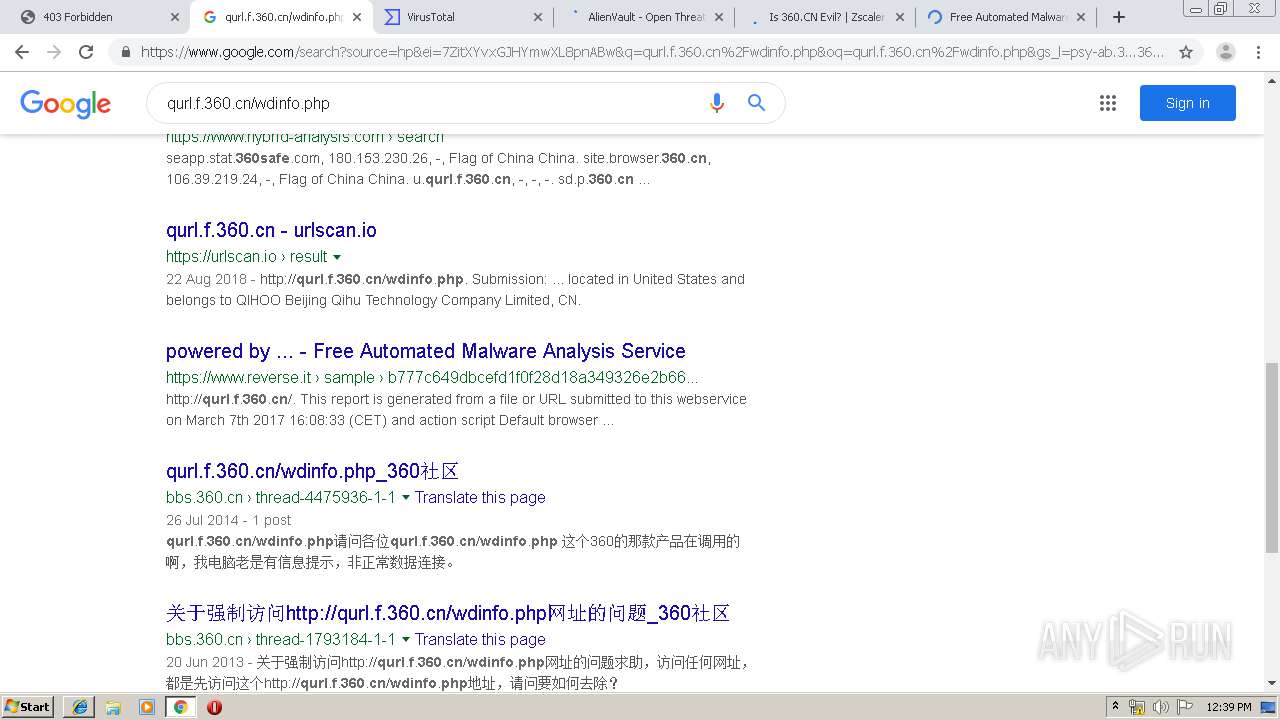Screen dimensions: 1280x720
Task: Click the red security icon in taskbar
Action: pyautogui.click(x=214, y=707)
